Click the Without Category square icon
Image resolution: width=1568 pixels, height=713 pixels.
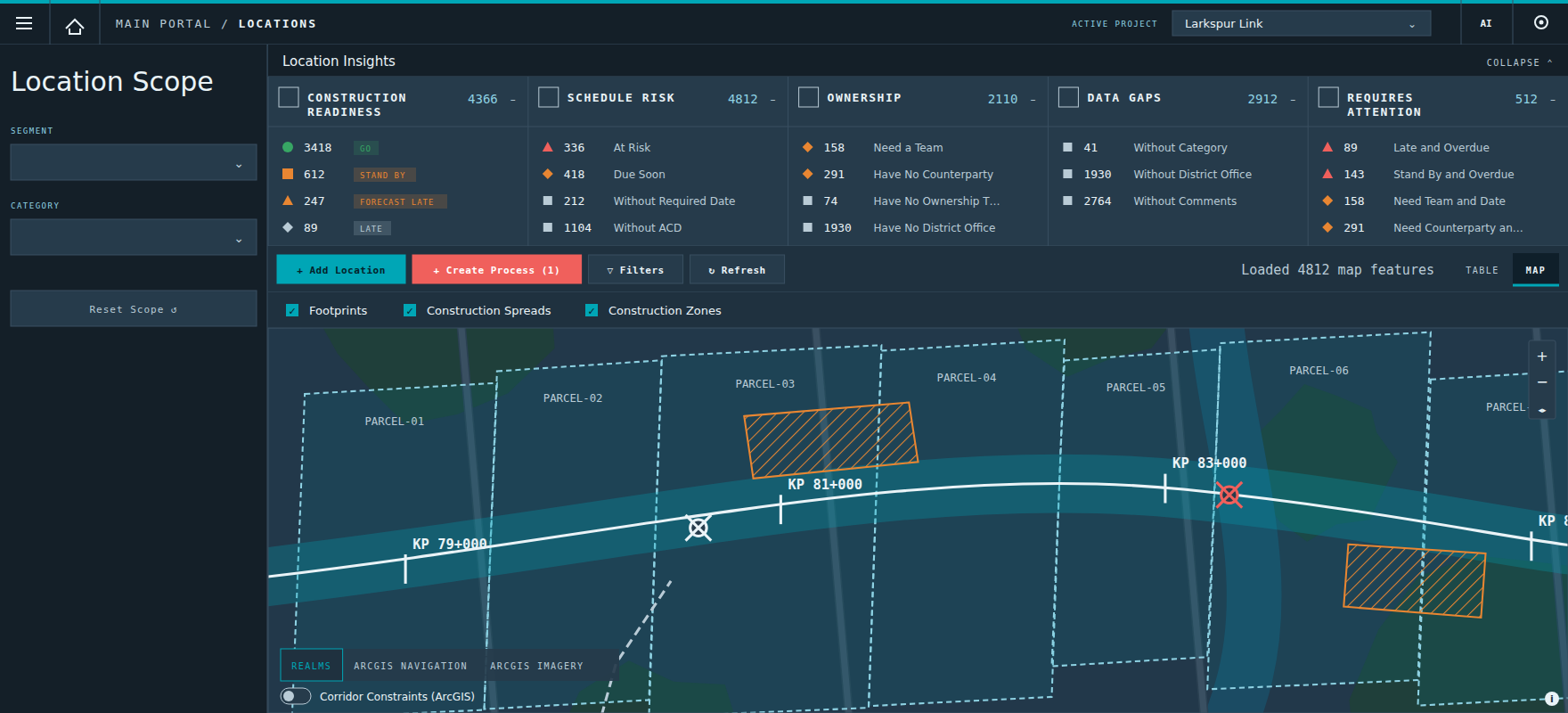click(1067, 147)
